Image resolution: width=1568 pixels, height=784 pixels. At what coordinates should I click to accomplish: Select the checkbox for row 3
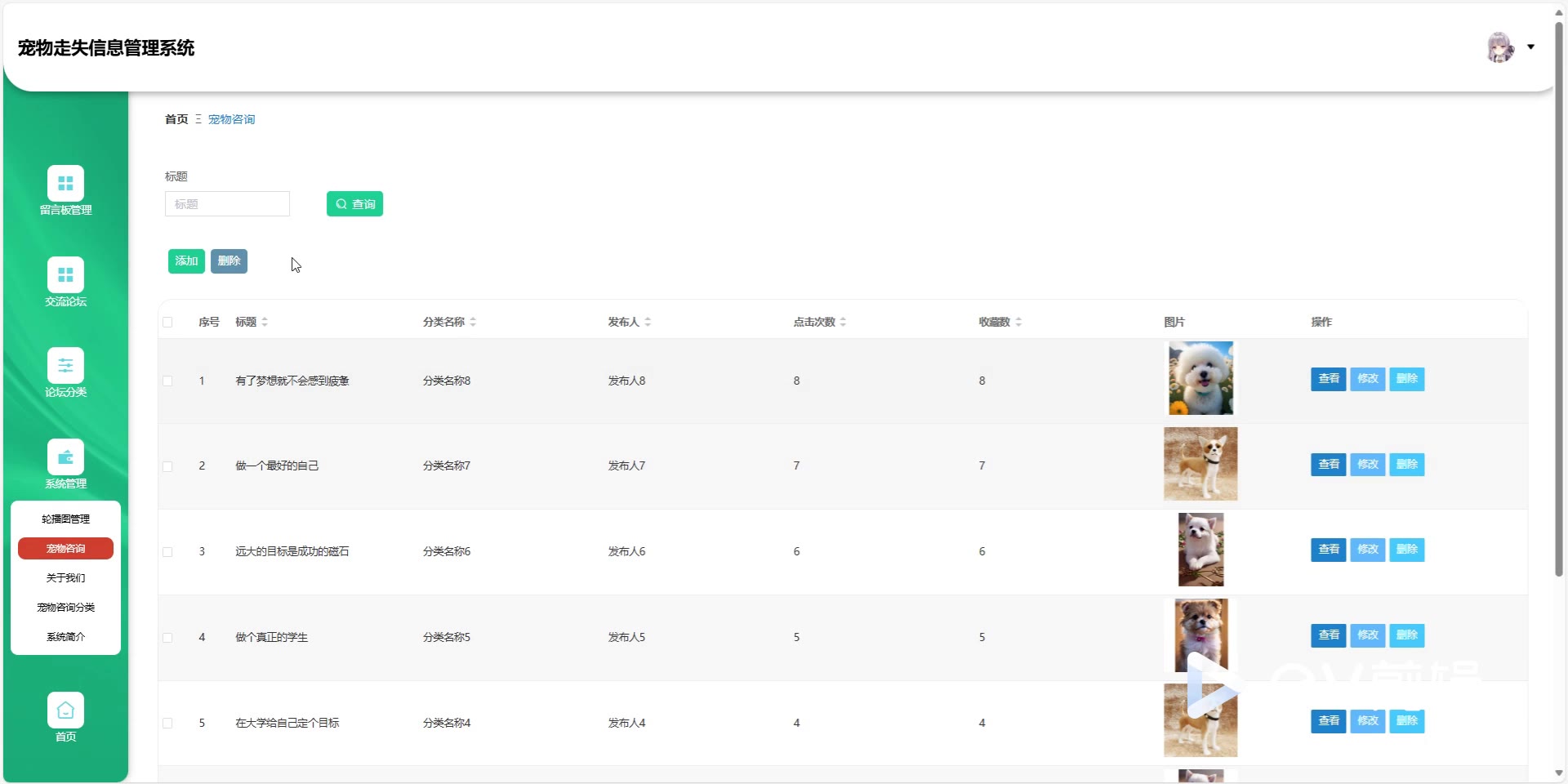coord(167,552)
